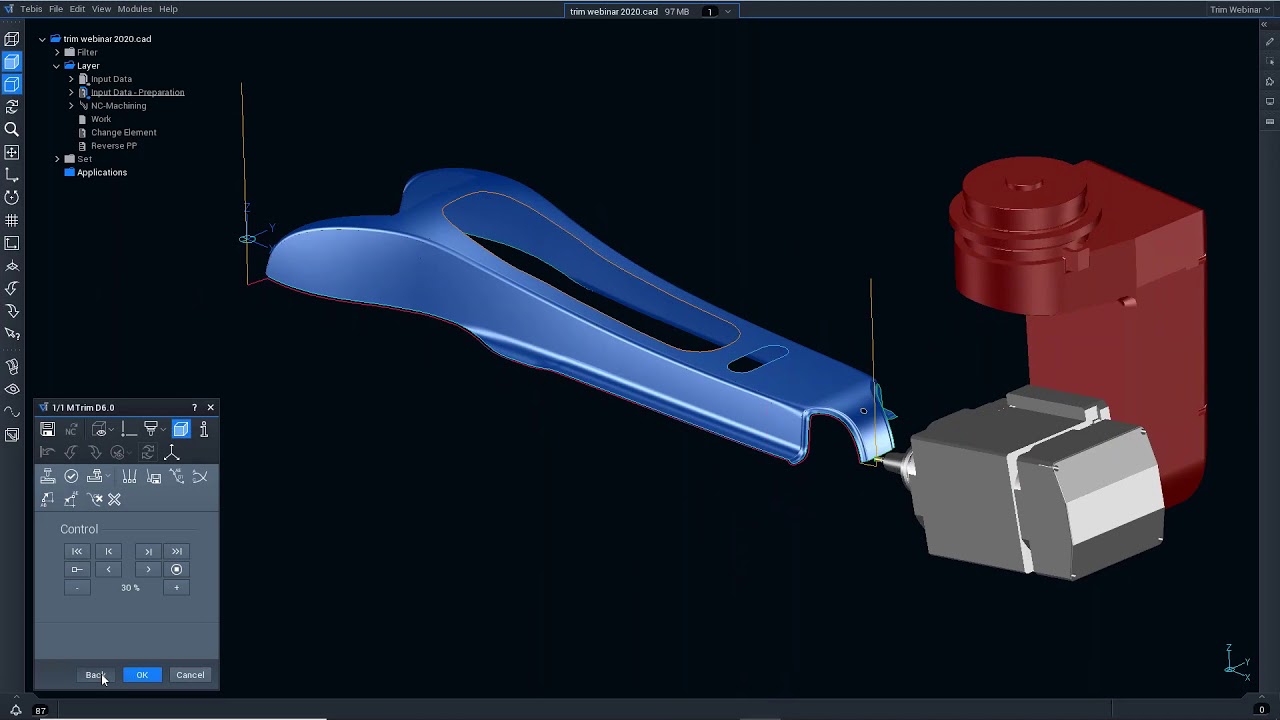Click the monitor icon in right sidebar
Viewport: 1280px width, 720px height.
pyautogui.click(x=1270, y=102)
